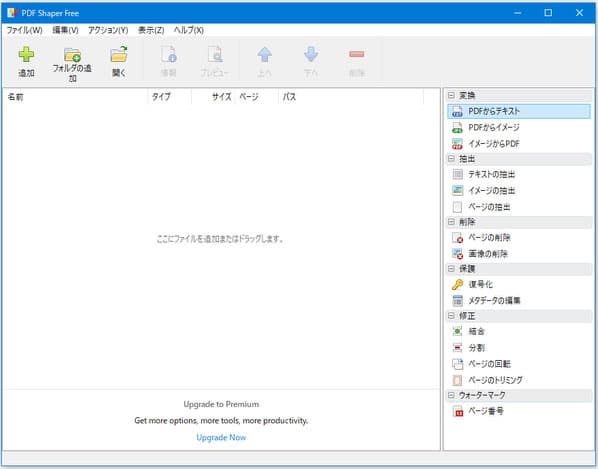Click the 'Get more options, more tools' text
This screenshot has height=469, width=598.
(221, 421)
